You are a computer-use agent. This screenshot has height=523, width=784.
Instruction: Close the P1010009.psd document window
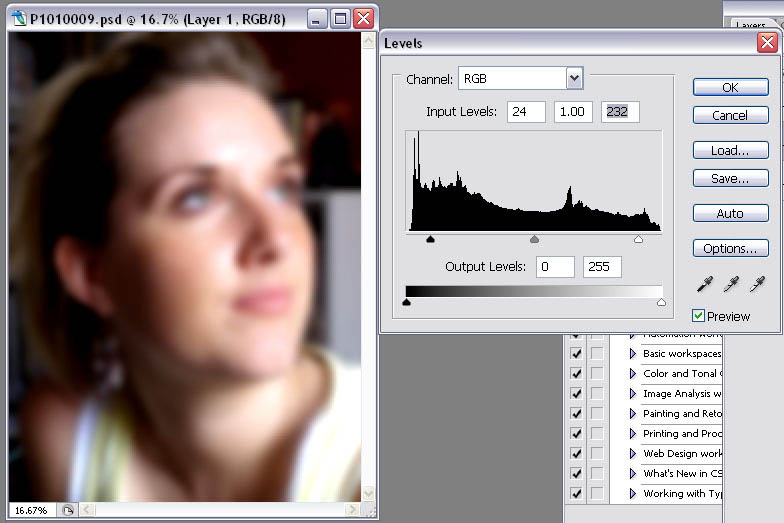[x=364, y=20]
